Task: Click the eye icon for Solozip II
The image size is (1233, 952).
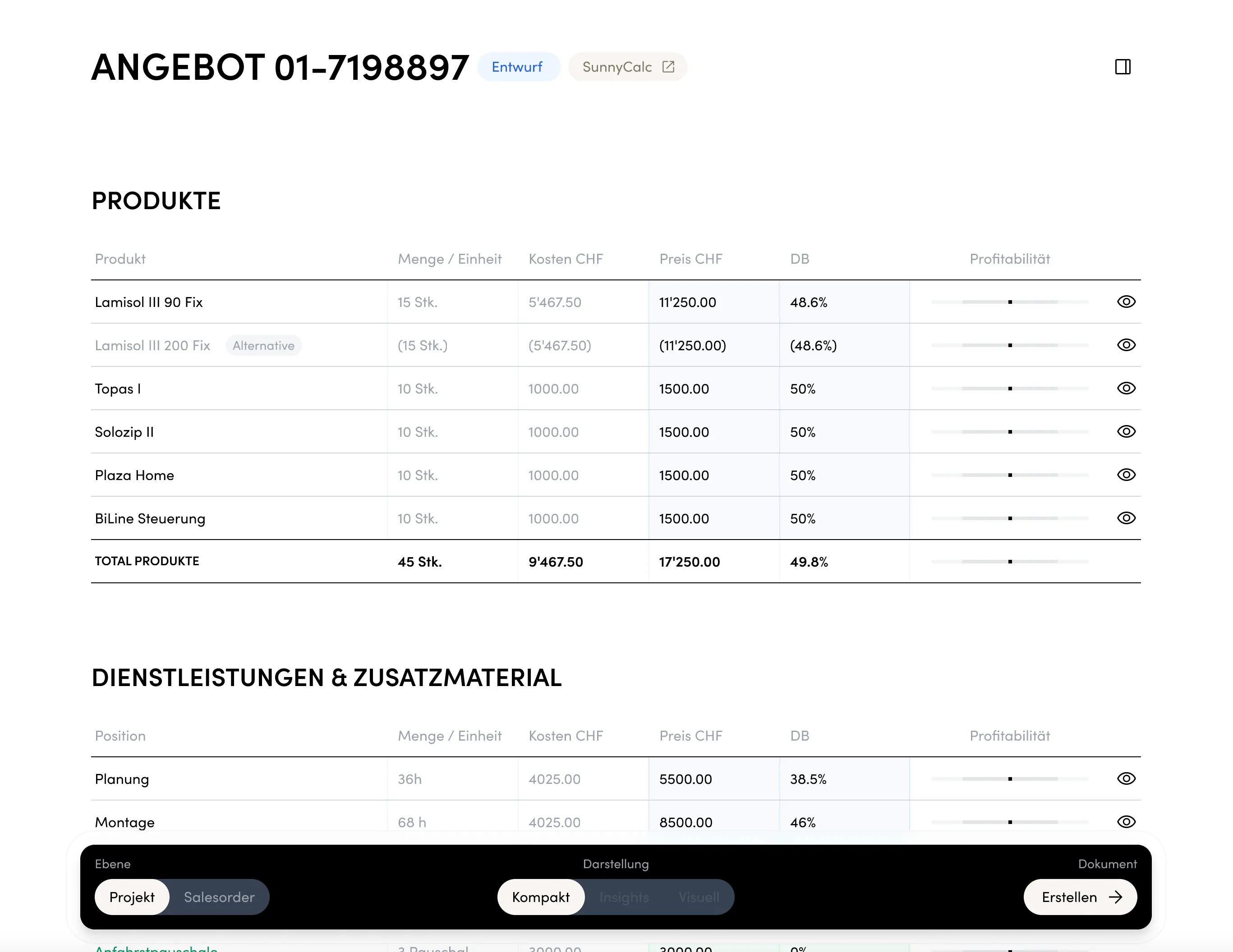Action: (x=1126, y=432)
